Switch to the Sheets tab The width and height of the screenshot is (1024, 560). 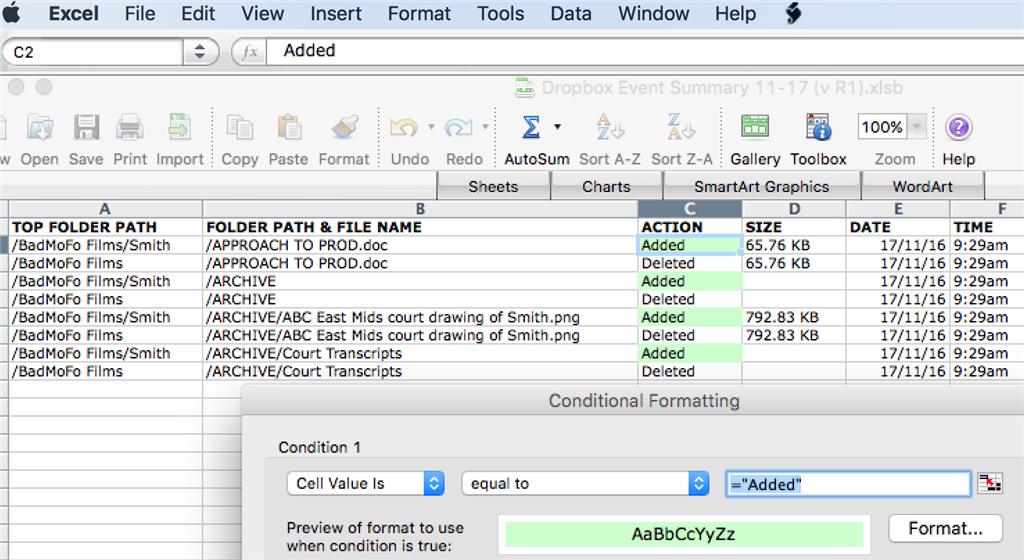click(x=493, y=187)
